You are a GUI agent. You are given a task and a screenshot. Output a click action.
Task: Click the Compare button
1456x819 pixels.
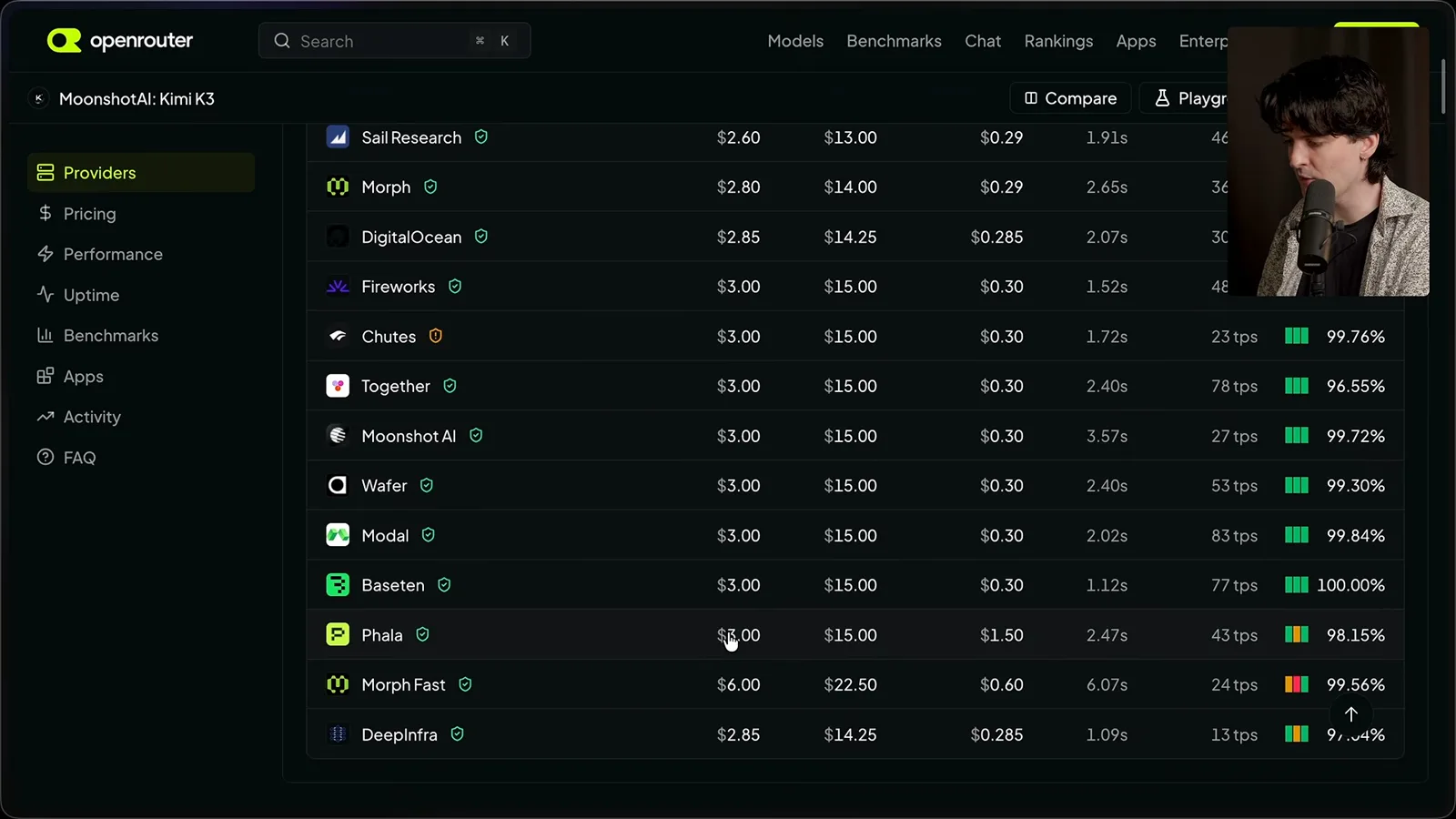click(x=1070, y=98)
